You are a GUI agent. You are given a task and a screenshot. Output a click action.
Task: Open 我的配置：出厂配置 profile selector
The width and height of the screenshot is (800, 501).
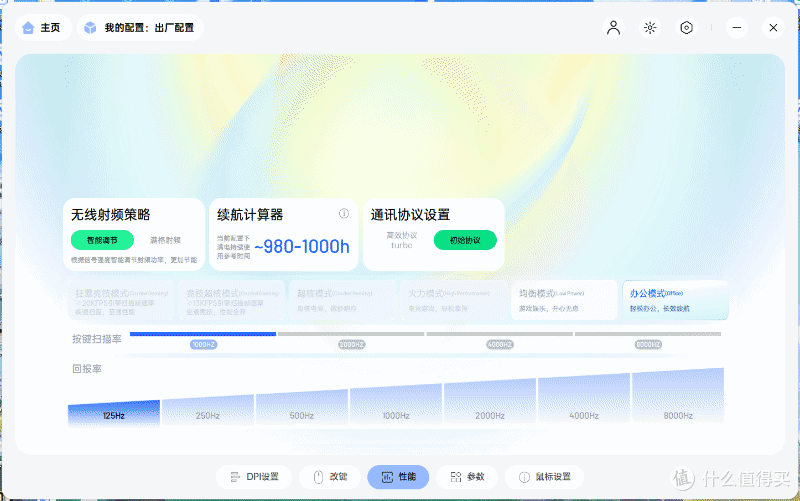pos(140,28)
